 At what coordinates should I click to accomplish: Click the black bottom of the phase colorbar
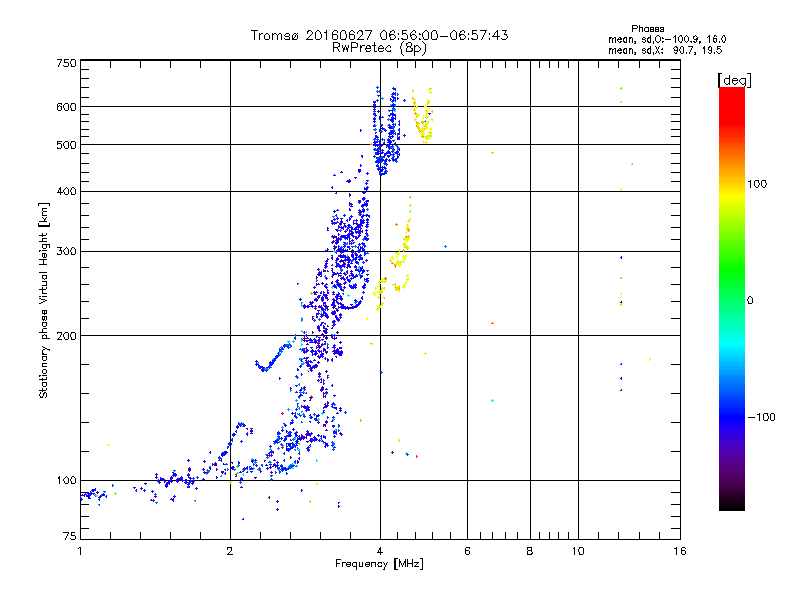click(x=732, y=503)
